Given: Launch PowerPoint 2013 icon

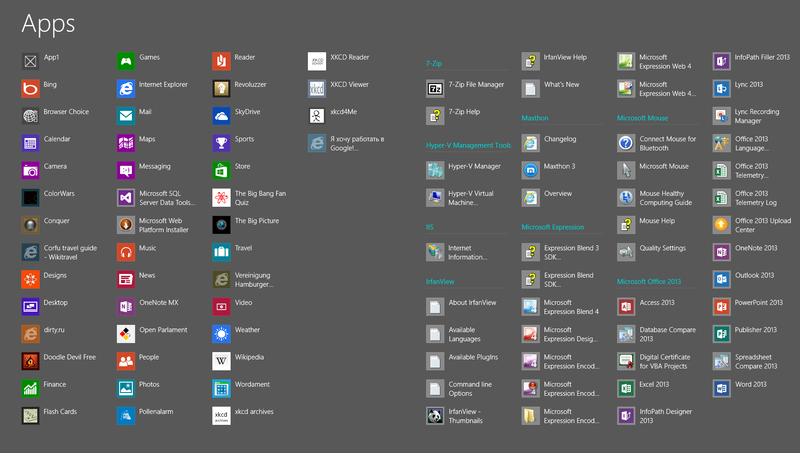Looking at the screenshot, I should [x=721, y=307].
